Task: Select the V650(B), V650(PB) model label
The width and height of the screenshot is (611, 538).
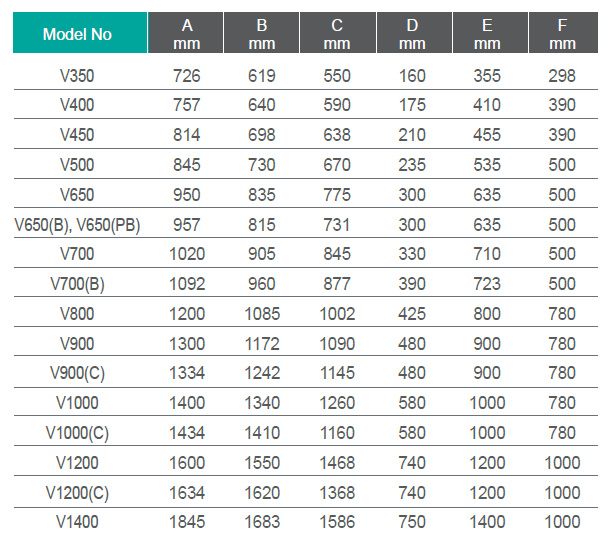Action: pos(77,225)
